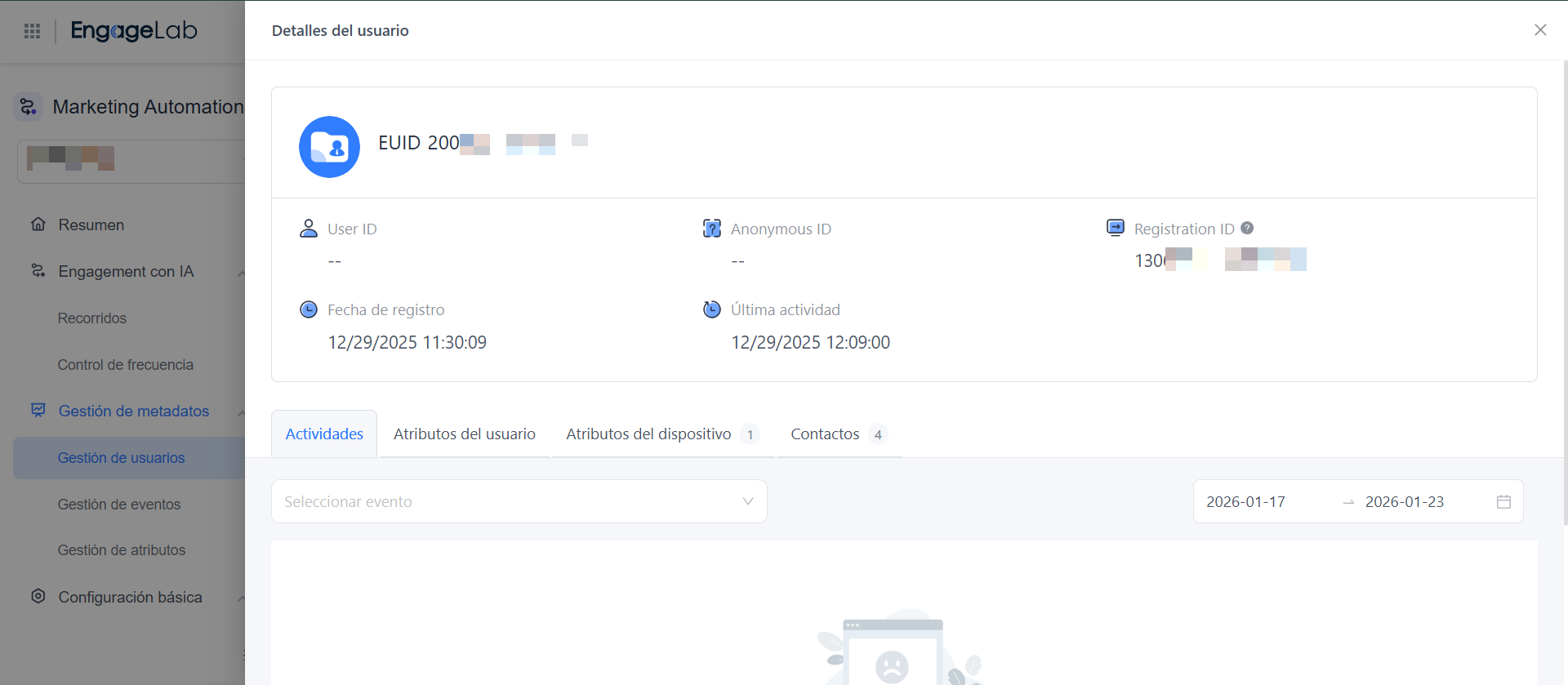The image size is (1568, 685).
Task: Click the Última actividad clock icon
Action: [x=712, y=309]
